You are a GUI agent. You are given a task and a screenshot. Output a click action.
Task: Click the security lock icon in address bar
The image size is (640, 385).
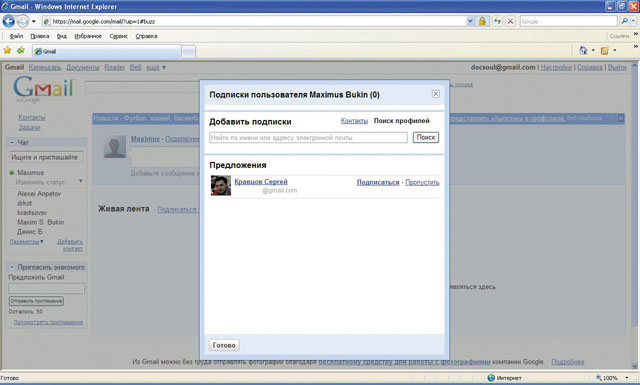pyautogui.click(x=482, y=21)
